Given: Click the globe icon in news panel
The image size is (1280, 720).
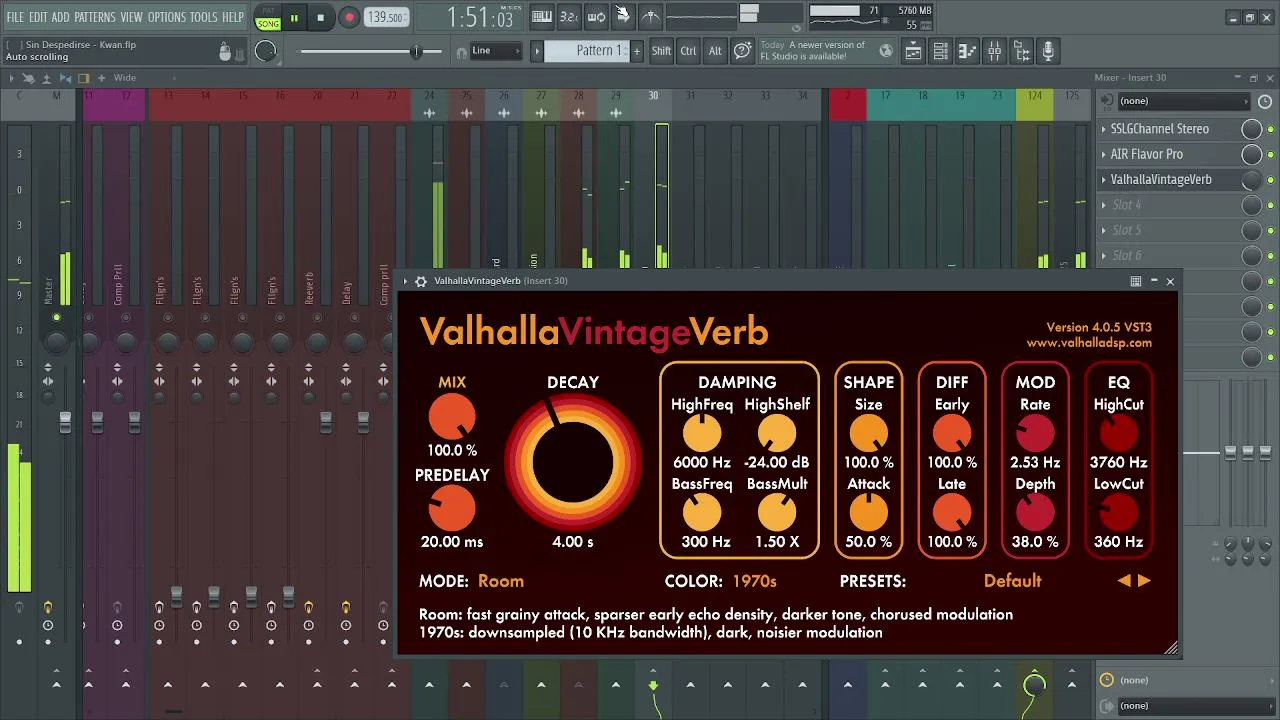Looking at the screenshot, I should [x=885, y=50].
